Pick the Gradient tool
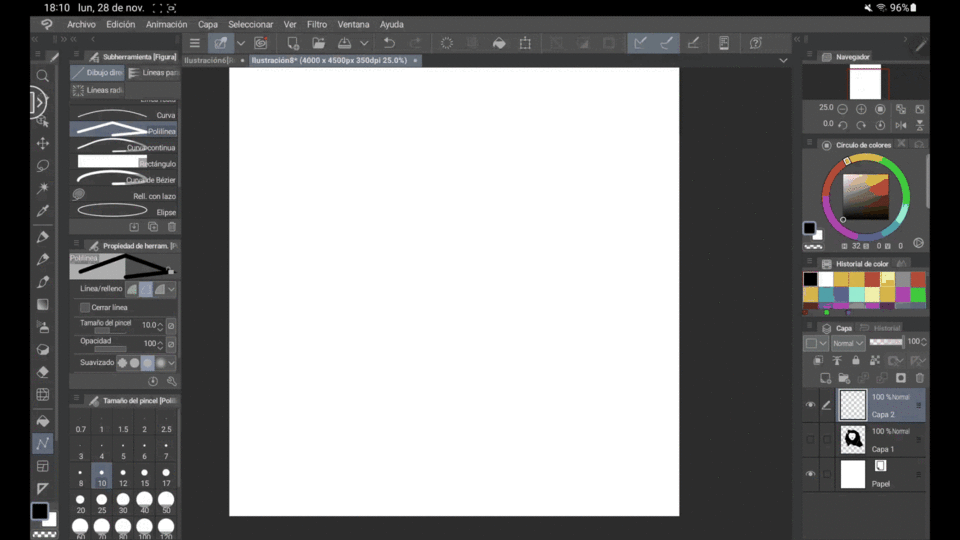Viewport: 960px width, 540px height. pos(43,304)
